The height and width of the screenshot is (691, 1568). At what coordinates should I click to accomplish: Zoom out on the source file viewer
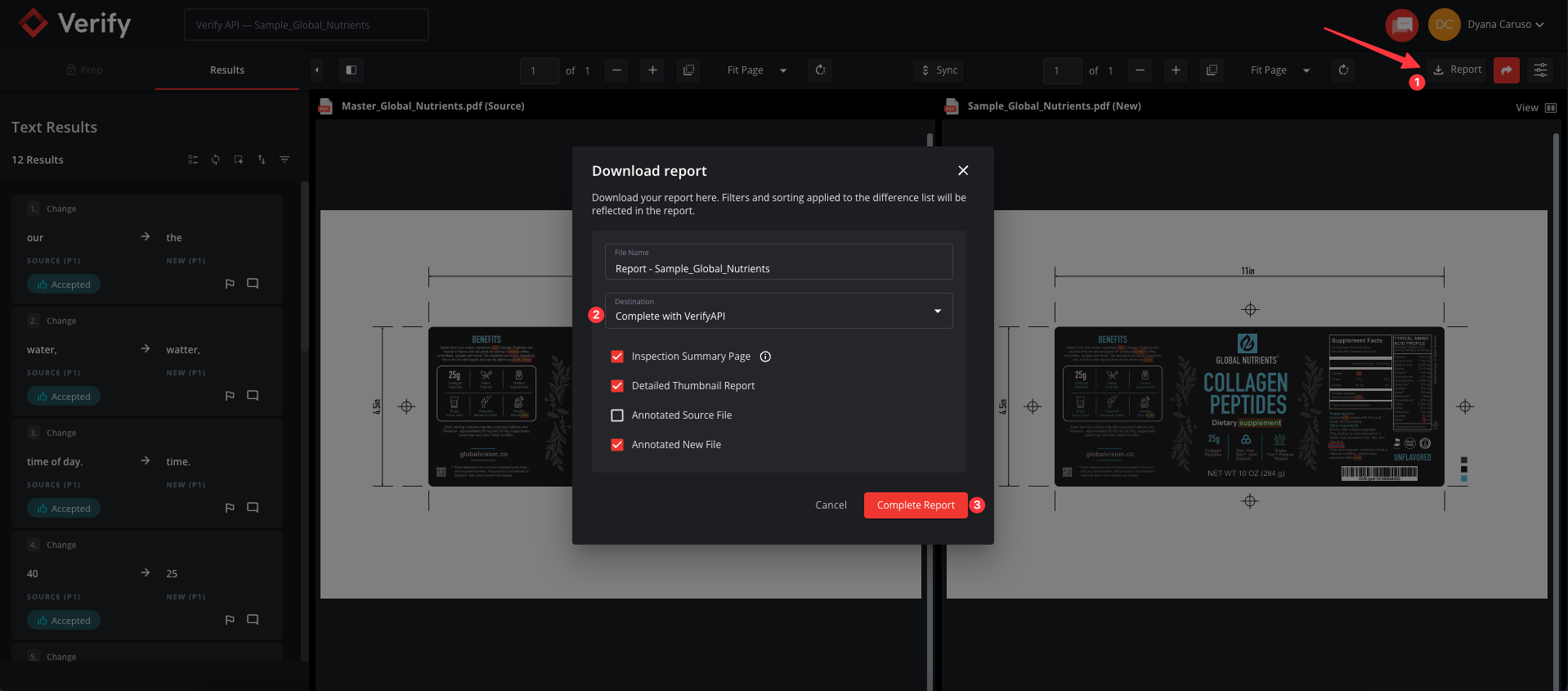pos(617,70)
